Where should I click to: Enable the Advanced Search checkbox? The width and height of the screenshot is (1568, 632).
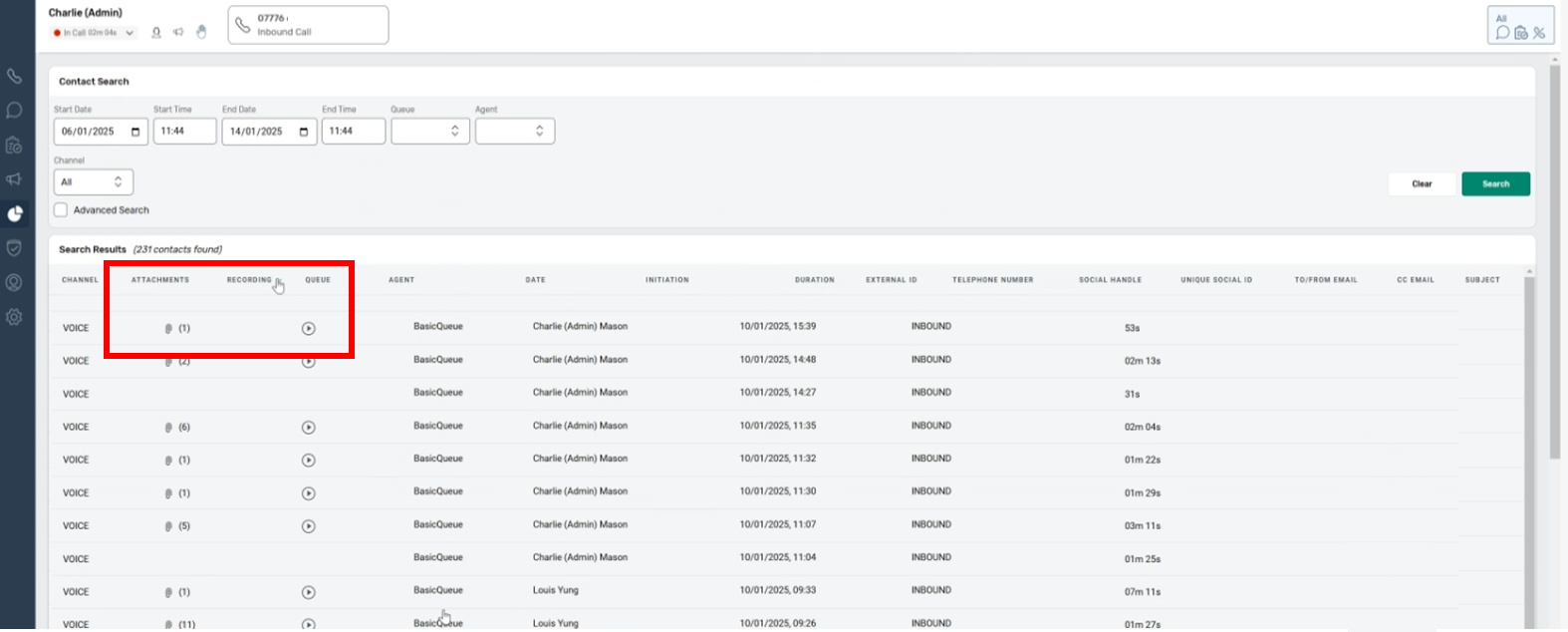click(x=62, y=210)
